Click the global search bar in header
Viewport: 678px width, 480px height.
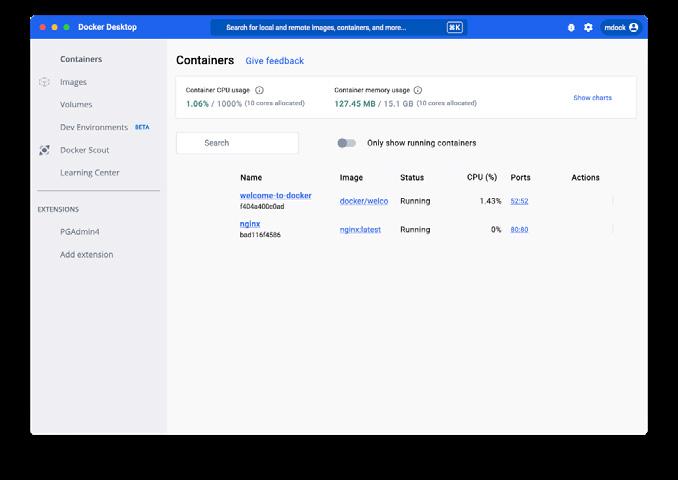coord(339,27)
